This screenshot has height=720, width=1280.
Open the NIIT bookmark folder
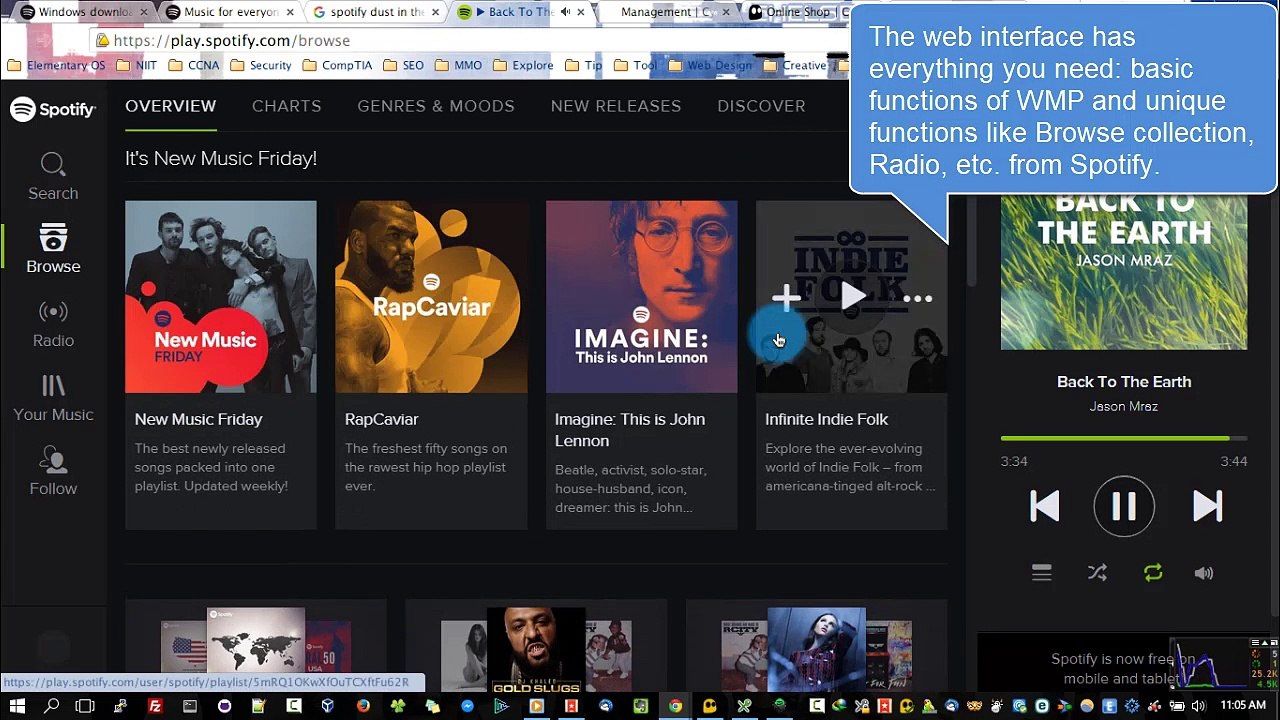coord(137,65)
